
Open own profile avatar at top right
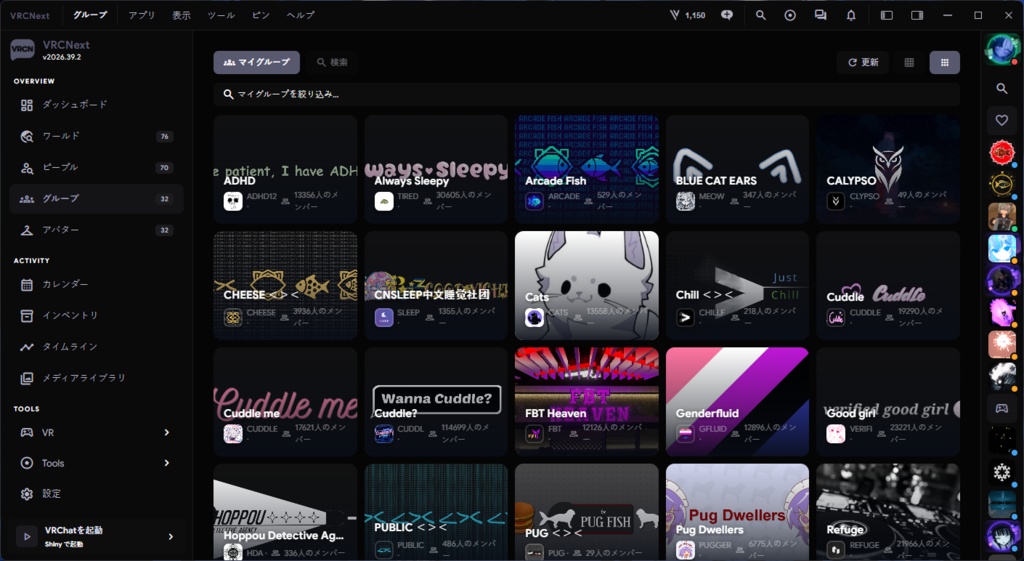click(x=1001, y=49)
